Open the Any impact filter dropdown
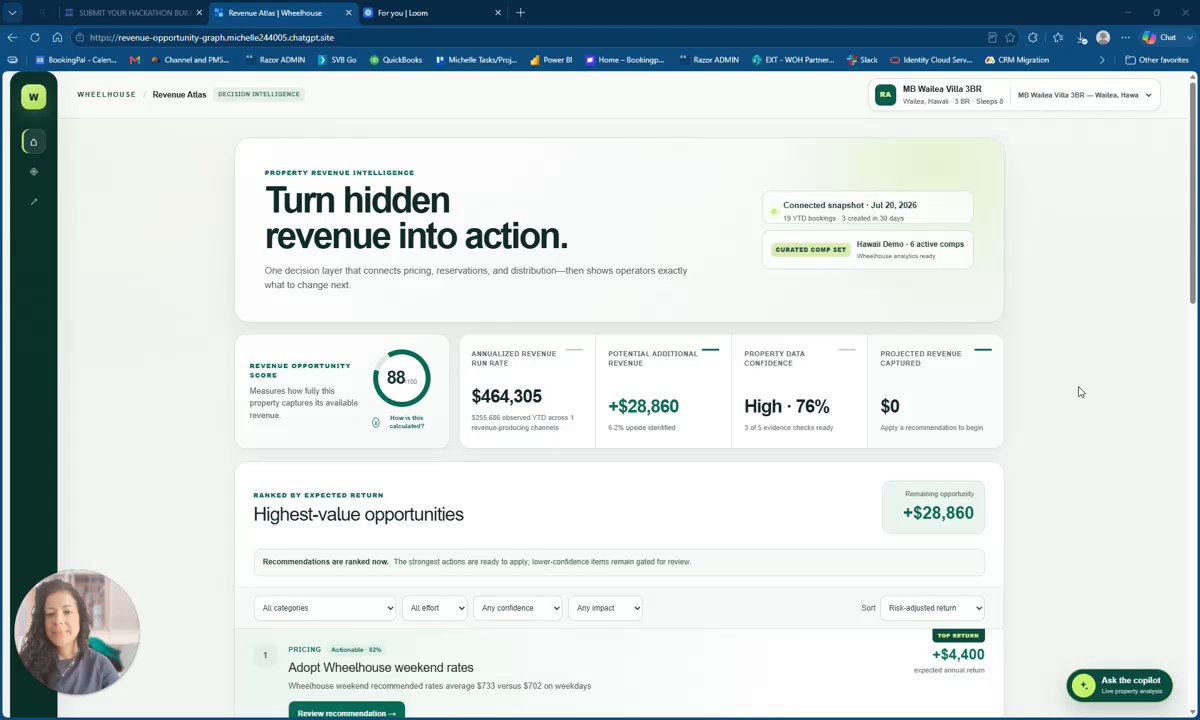Screen dimensions: 1200x720 click(605, 608)
